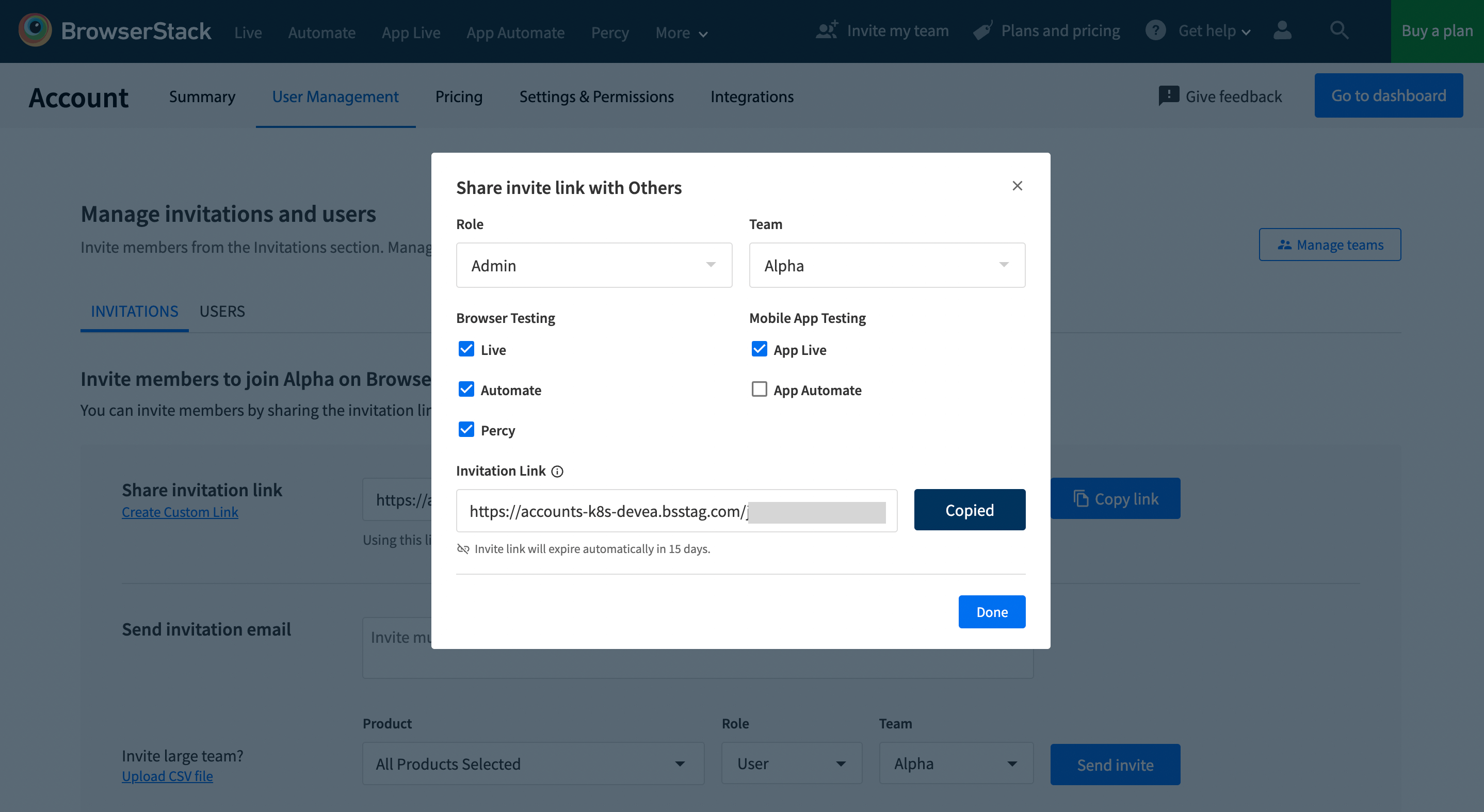Uncheck the Percy checkbox

tap(466, 430)
